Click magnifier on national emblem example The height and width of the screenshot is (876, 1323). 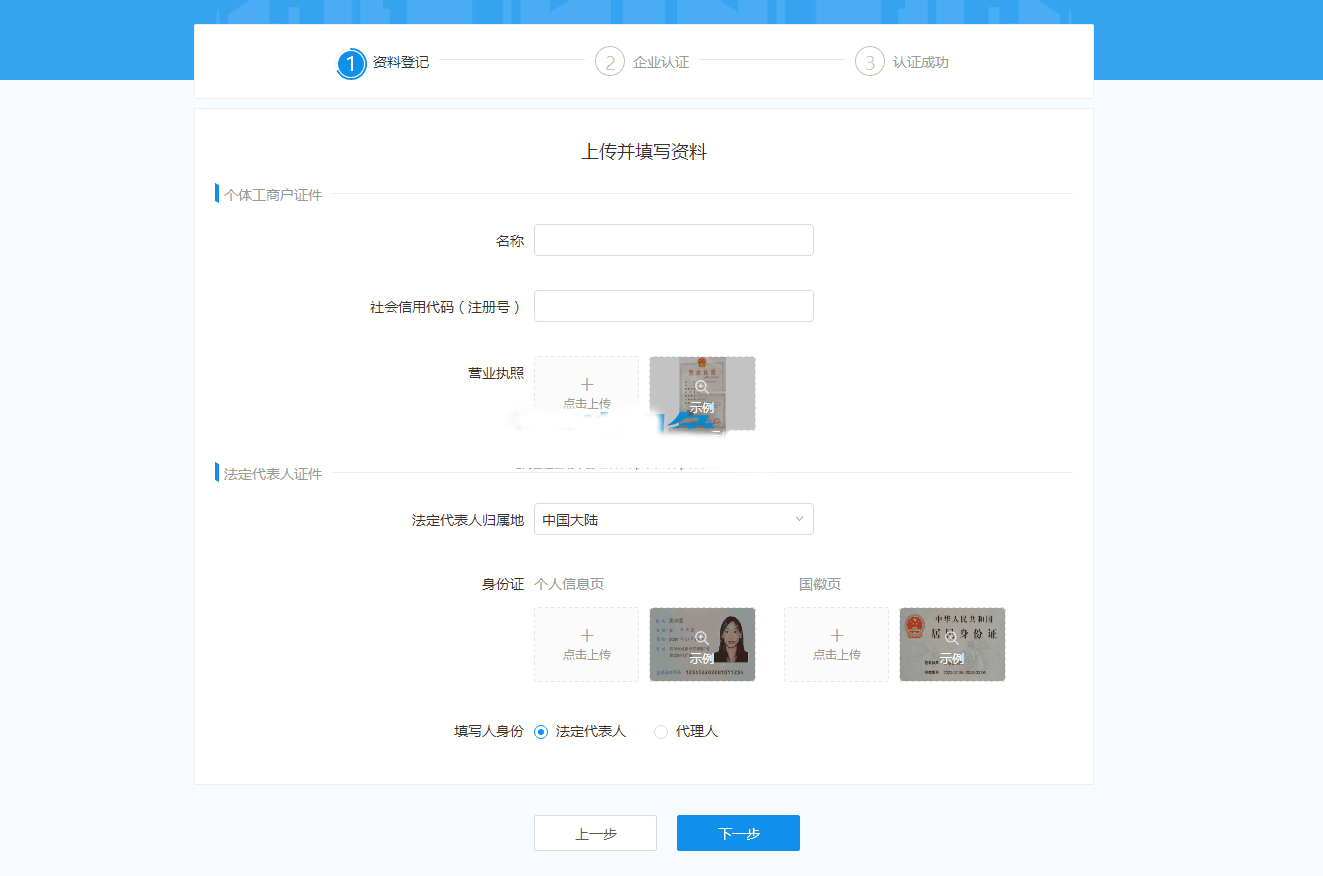[952, 638]
